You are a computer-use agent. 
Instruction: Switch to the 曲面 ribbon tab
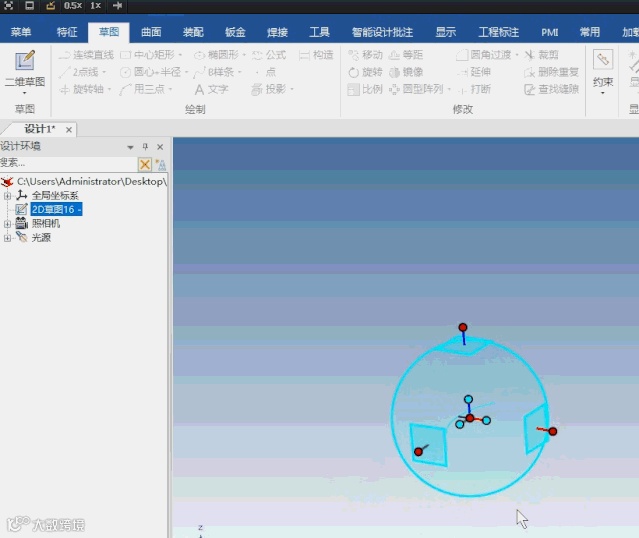151,32
